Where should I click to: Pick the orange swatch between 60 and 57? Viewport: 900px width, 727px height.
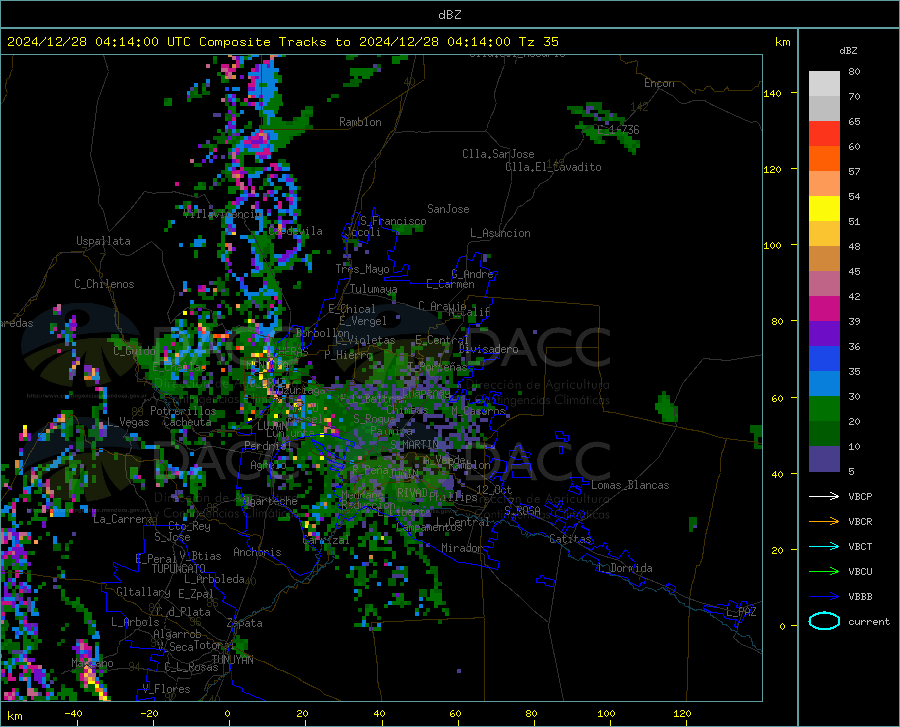tap(824, 159)
